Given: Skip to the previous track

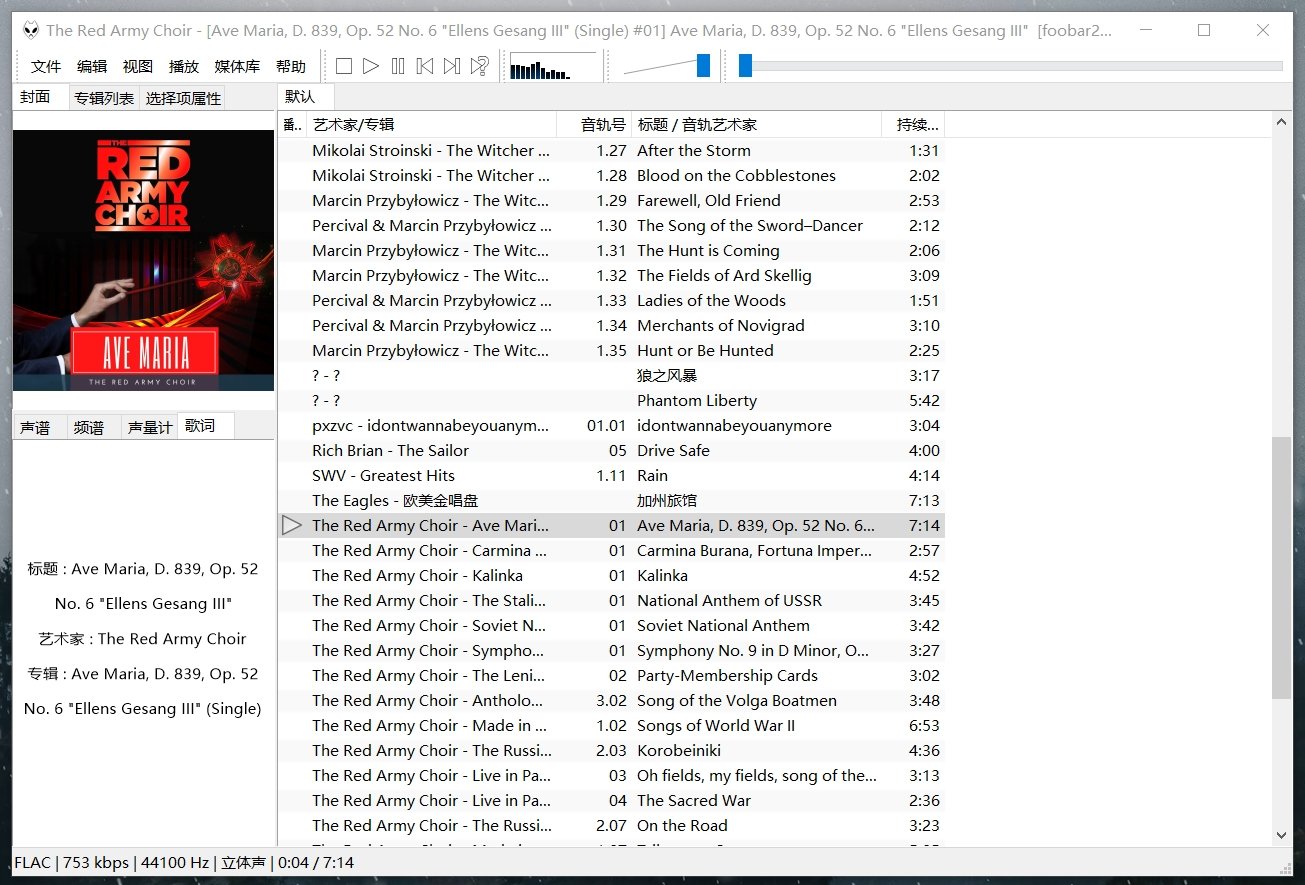Looking at the screenshot, I should [425, 67].
